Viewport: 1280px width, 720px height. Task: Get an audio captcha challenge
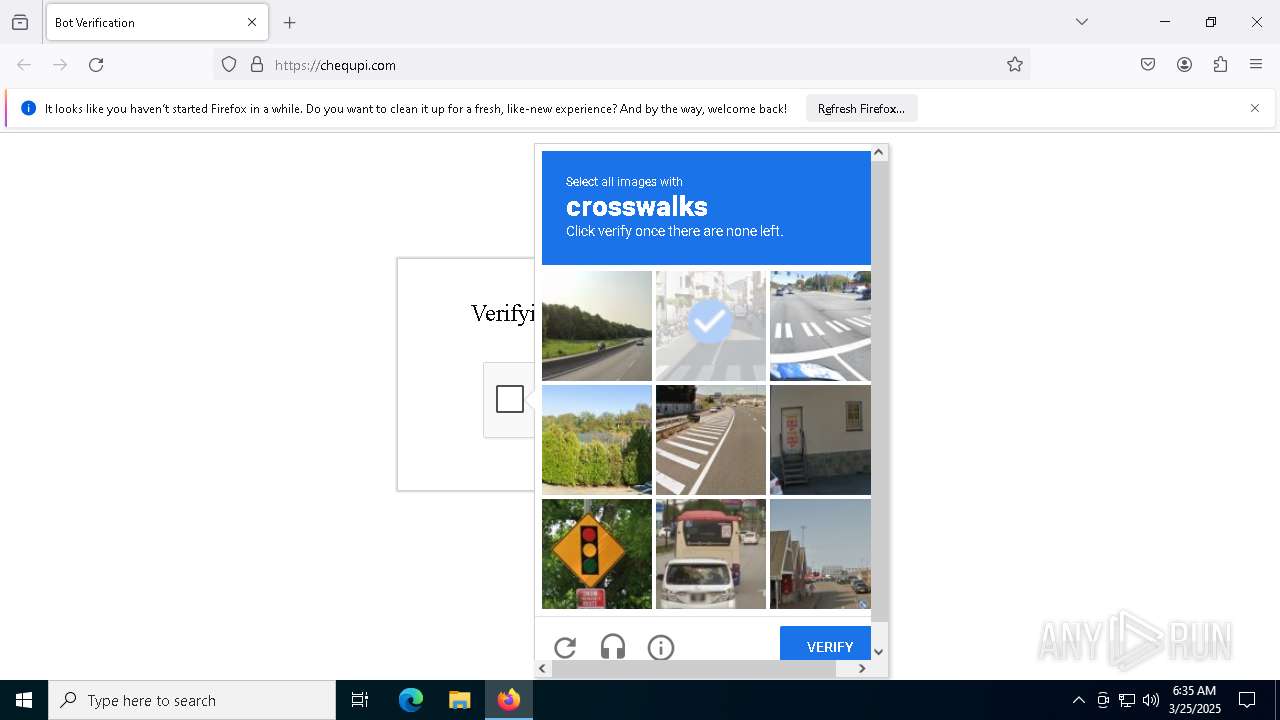pos(613,647)
